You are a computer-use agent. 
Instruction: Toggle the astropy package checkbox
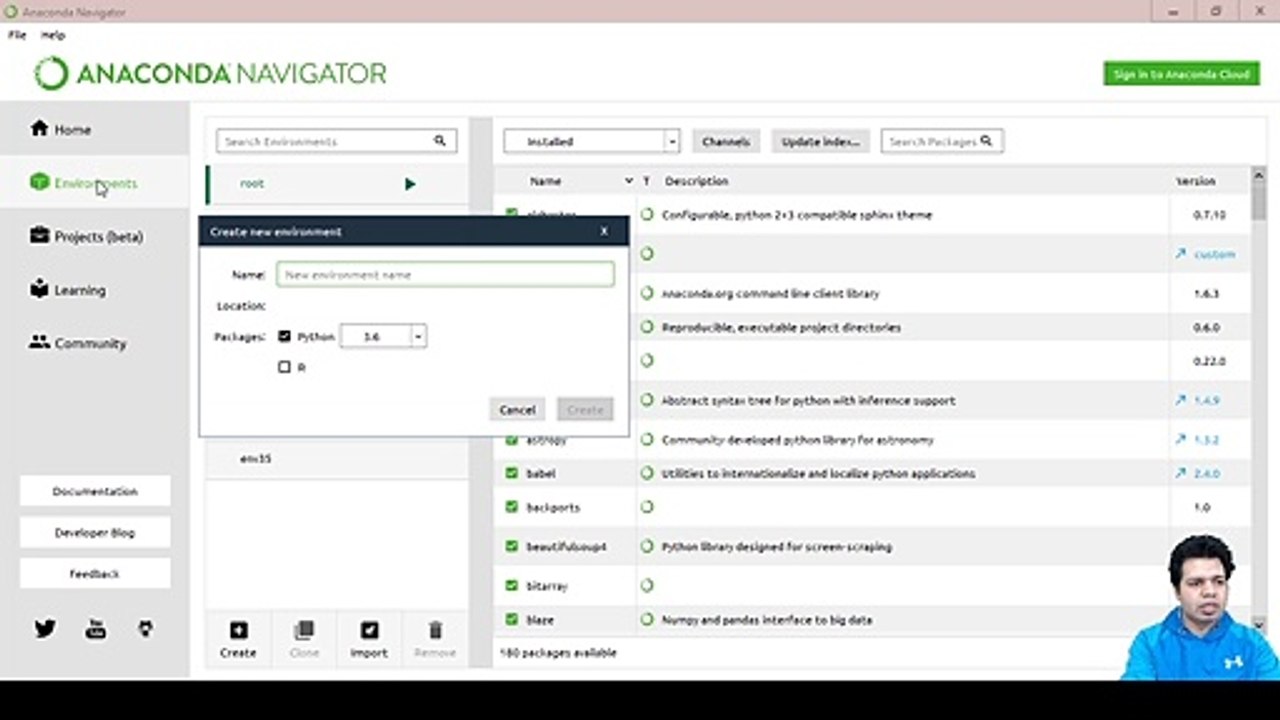[x=512, y=440]
